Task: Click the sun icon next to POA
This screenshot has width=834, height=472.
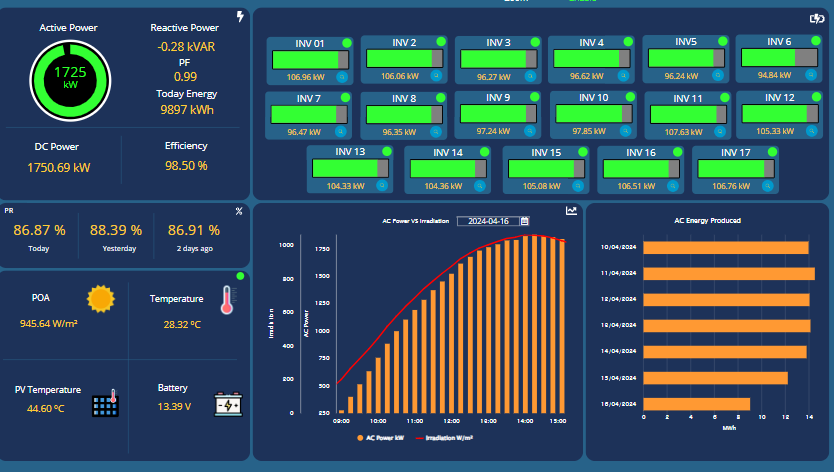Action: (100, 299)
